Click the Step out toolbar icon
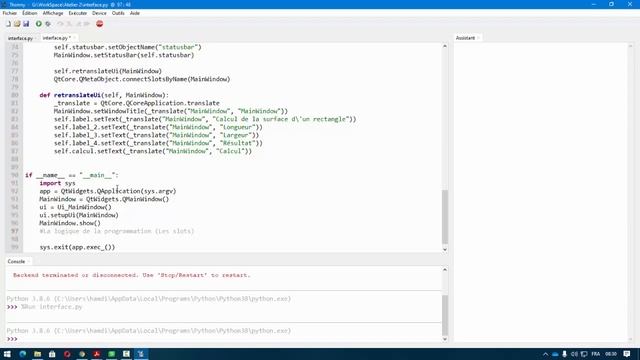The image size is (640, 360). [x=78, y=24]
